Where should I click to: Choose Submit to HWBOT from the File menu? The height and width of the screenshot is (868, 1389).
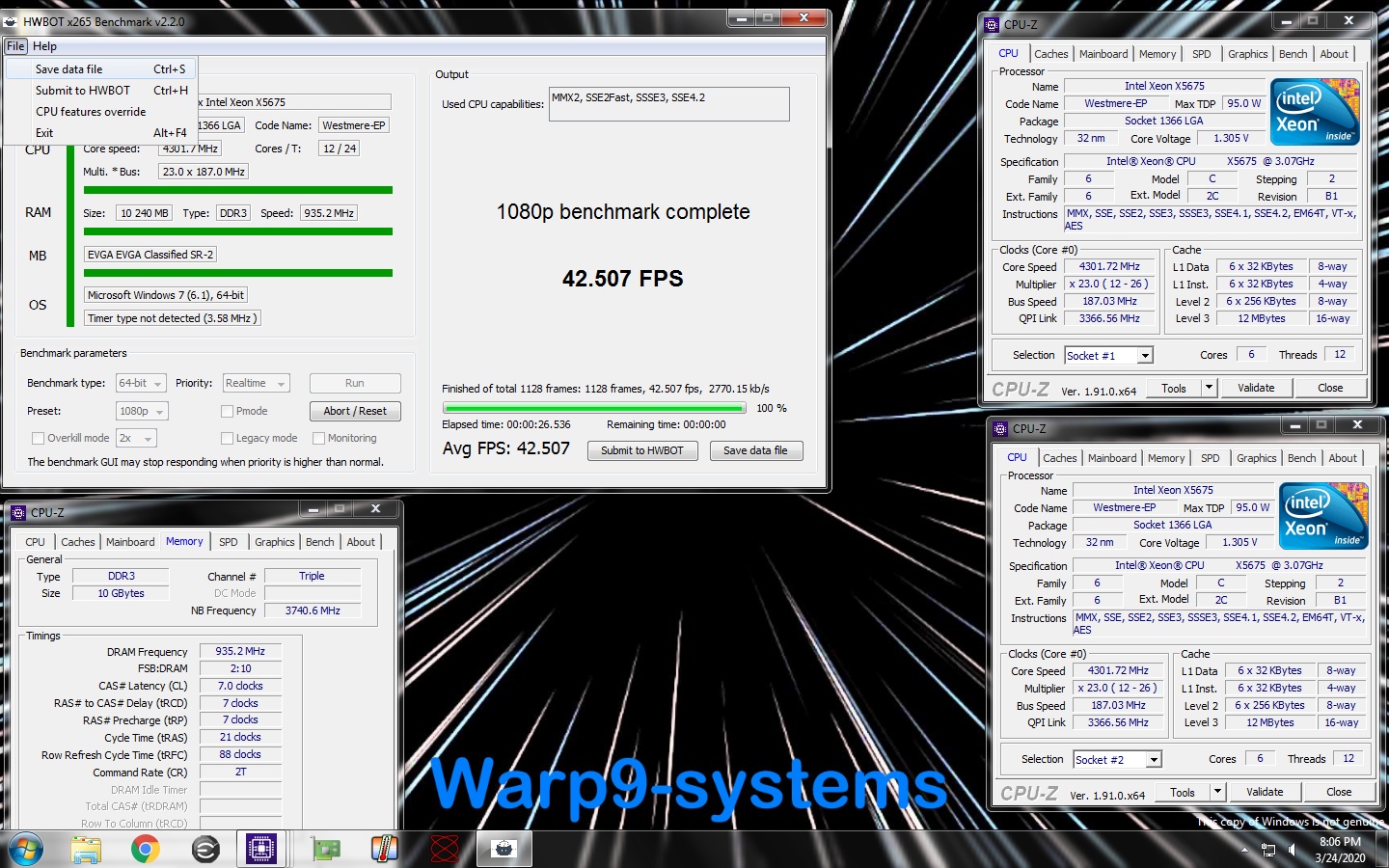pyautogui.click(x=101, y=91)
